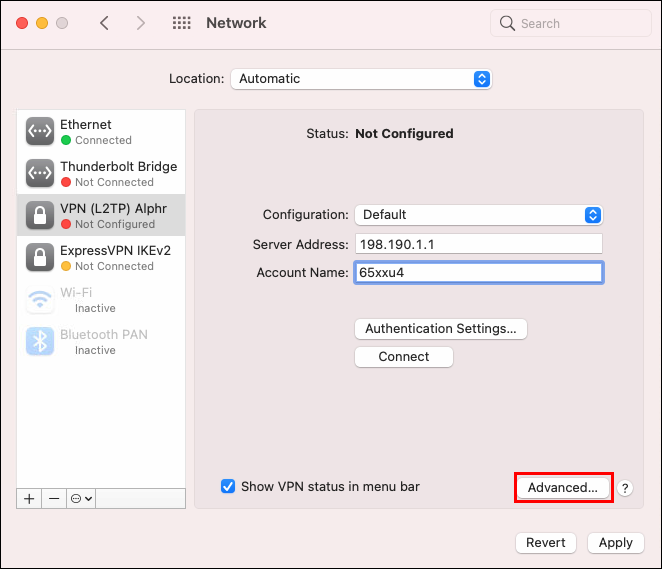Click the Account Name field
The height and width of the screenshot is (569, 662).
coord(479,273)
